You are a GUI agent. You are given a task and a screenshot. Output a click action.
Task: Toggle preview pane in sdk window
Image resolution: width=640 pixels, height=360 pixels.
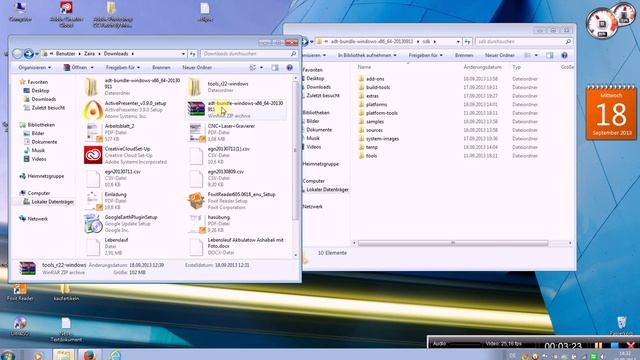(x=549, y=55)
